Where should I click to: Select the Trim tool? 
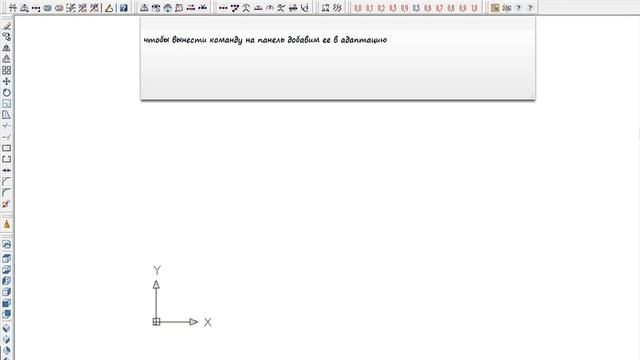tap(7, 126)
